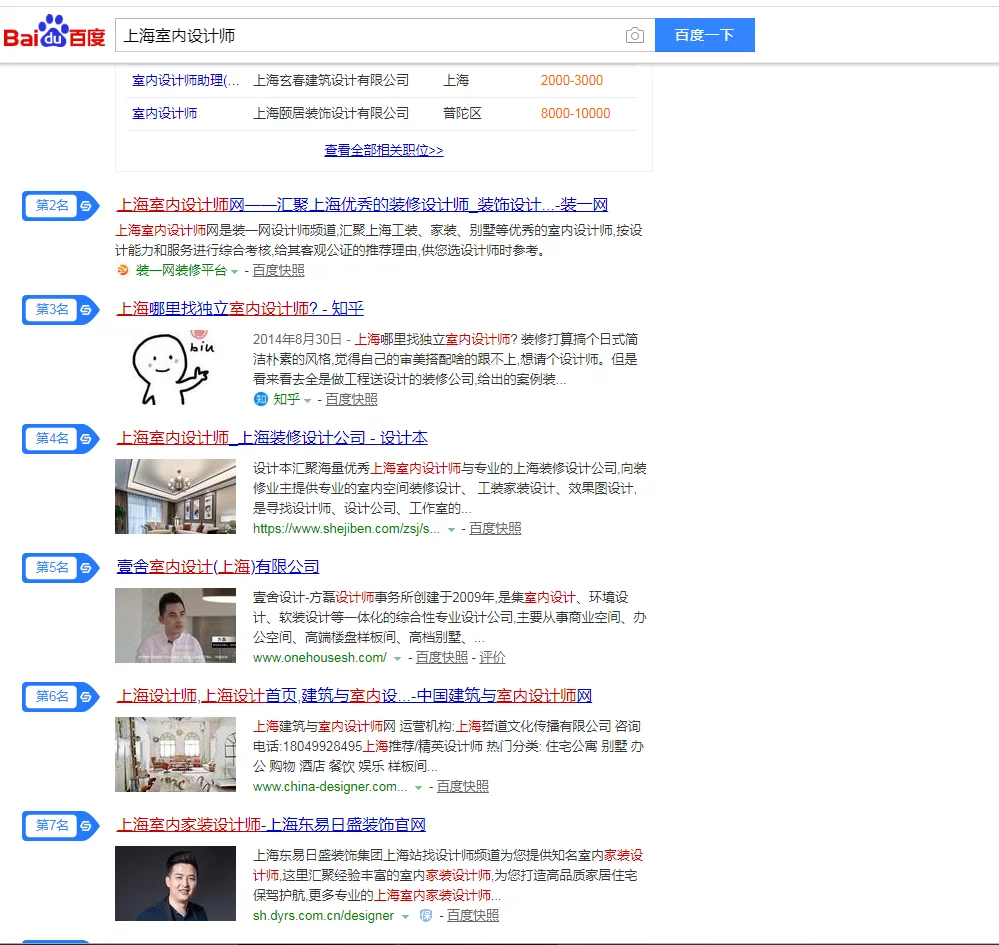Click the 上海 location cell in the 上海玄春 row

tap(456, 80)
